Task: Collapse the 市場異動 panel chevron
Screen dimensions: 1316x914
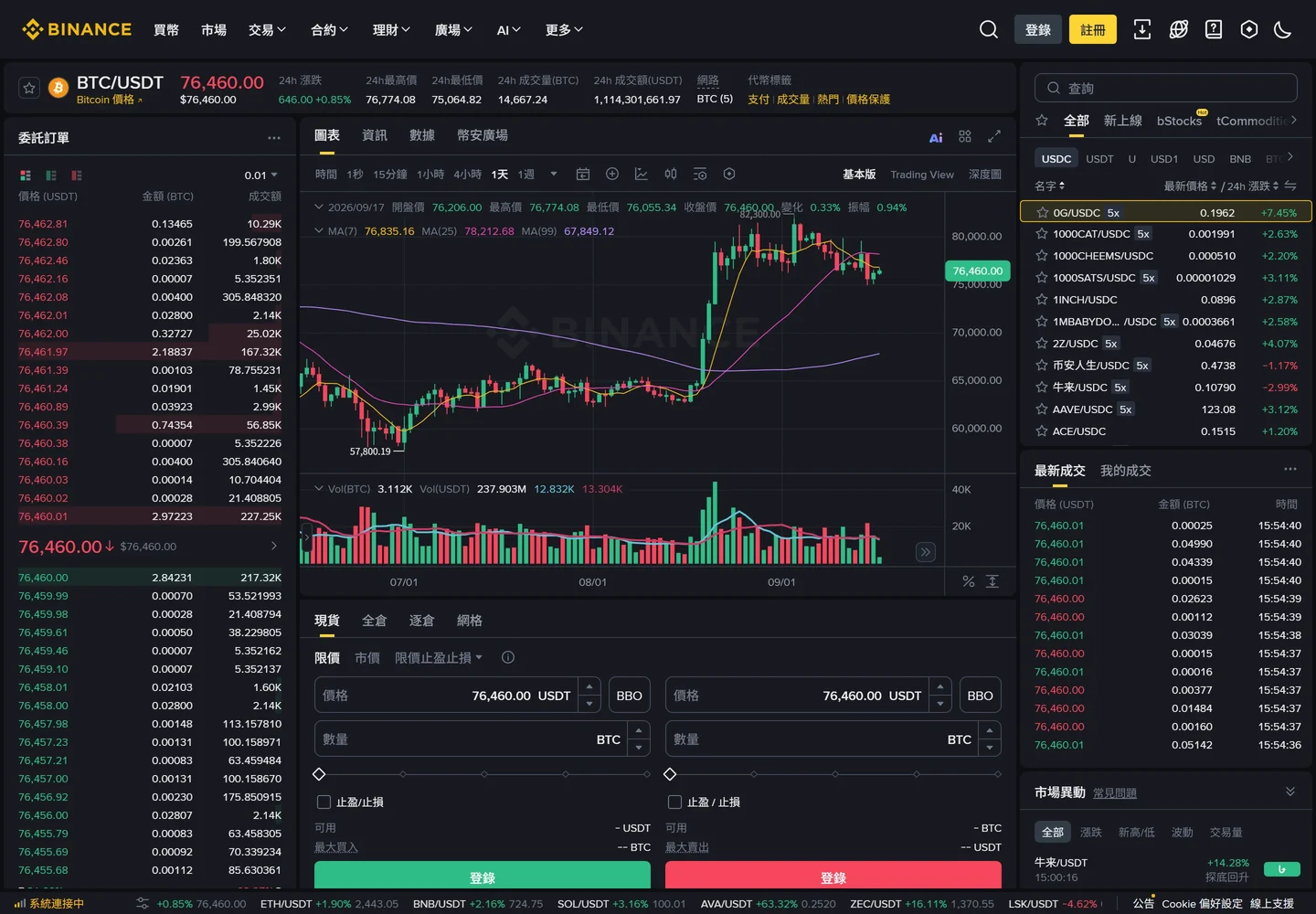Action: coord(1290,792)
